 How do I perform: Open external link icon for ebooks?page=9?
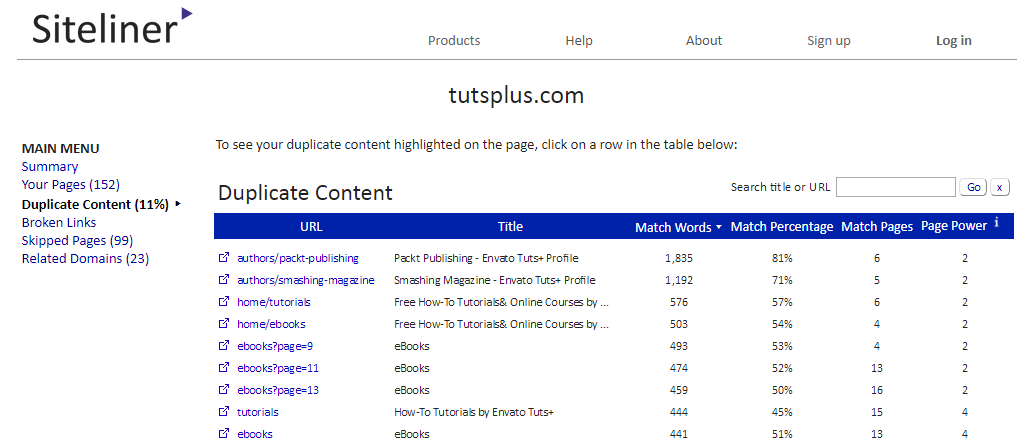click(224, 346)
